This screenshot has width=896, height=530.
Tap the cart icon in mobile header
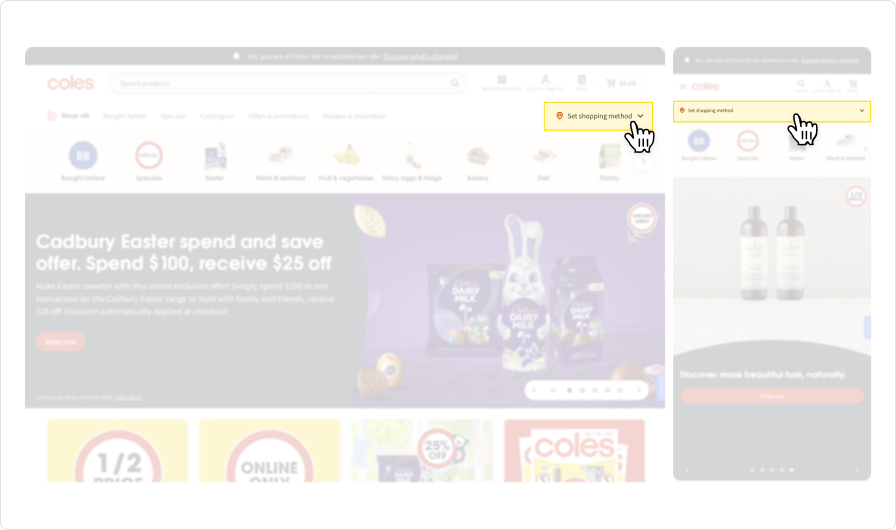853,86
